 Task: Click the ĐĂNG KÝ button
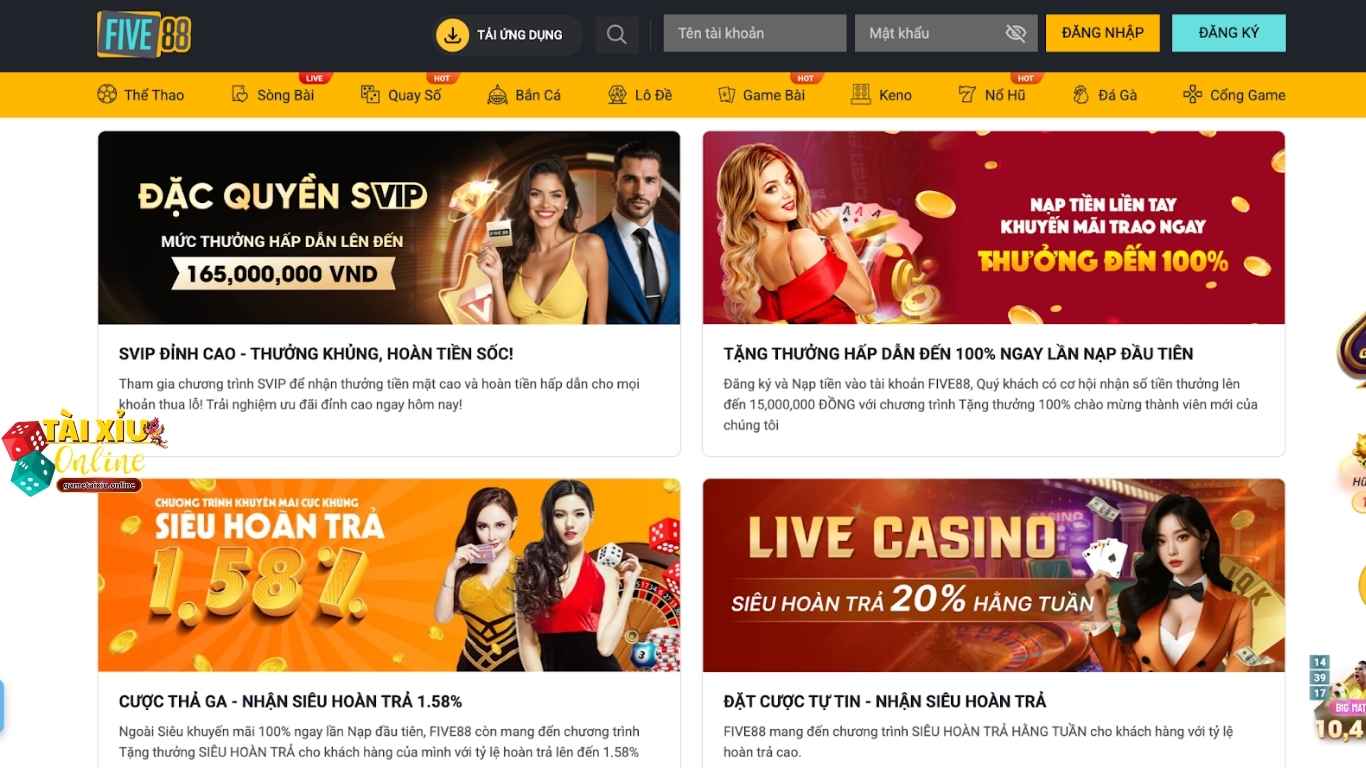tap(1229, 33)
